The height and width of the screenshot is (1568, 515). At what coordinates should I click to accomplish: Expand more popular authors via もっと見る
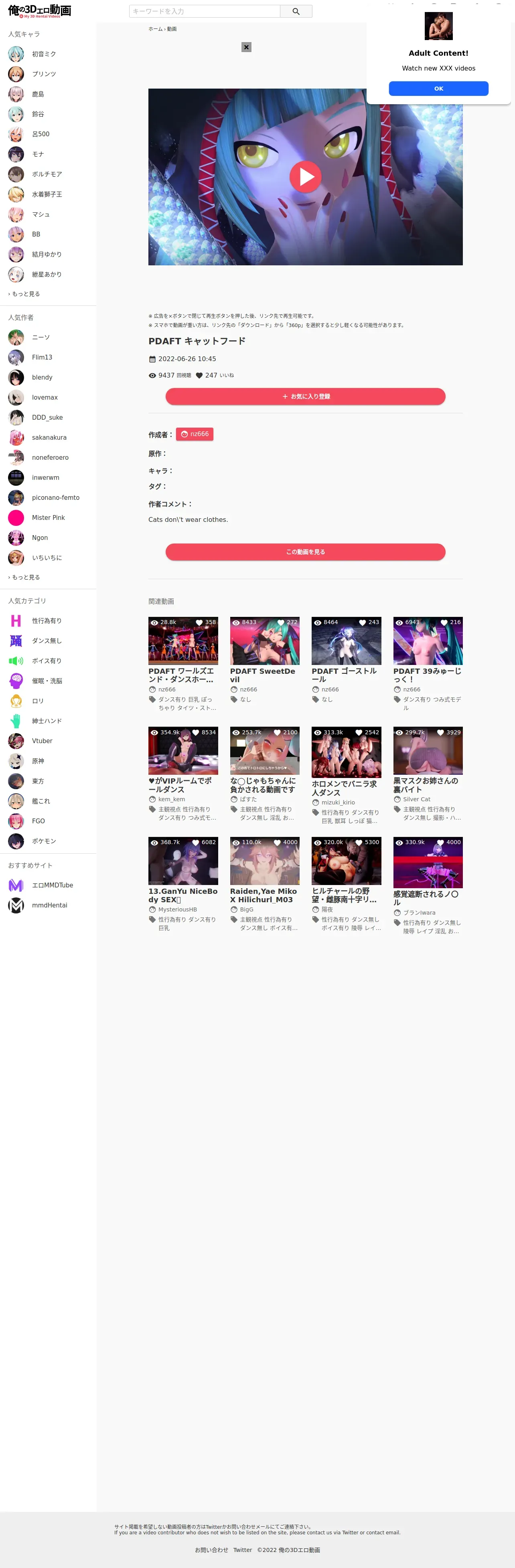(x=24, y=577)
